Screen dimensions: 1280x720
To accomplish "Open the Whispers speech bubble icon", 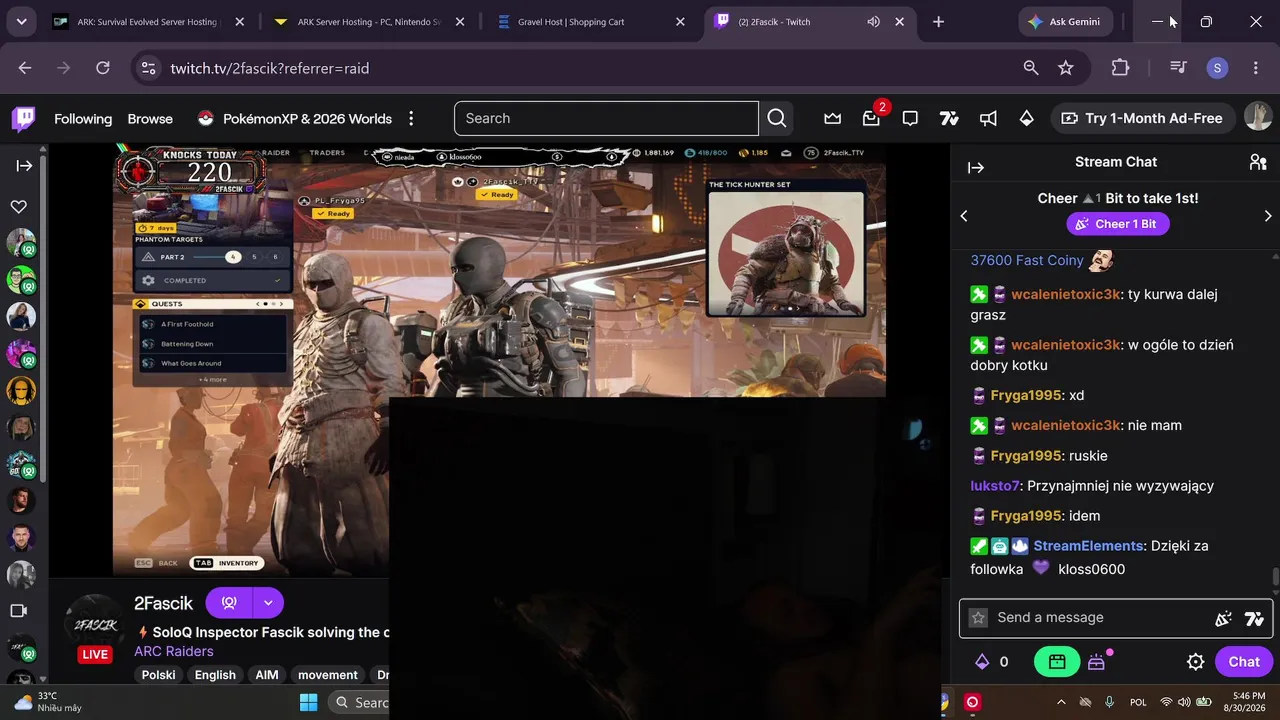I will (910, 119).
